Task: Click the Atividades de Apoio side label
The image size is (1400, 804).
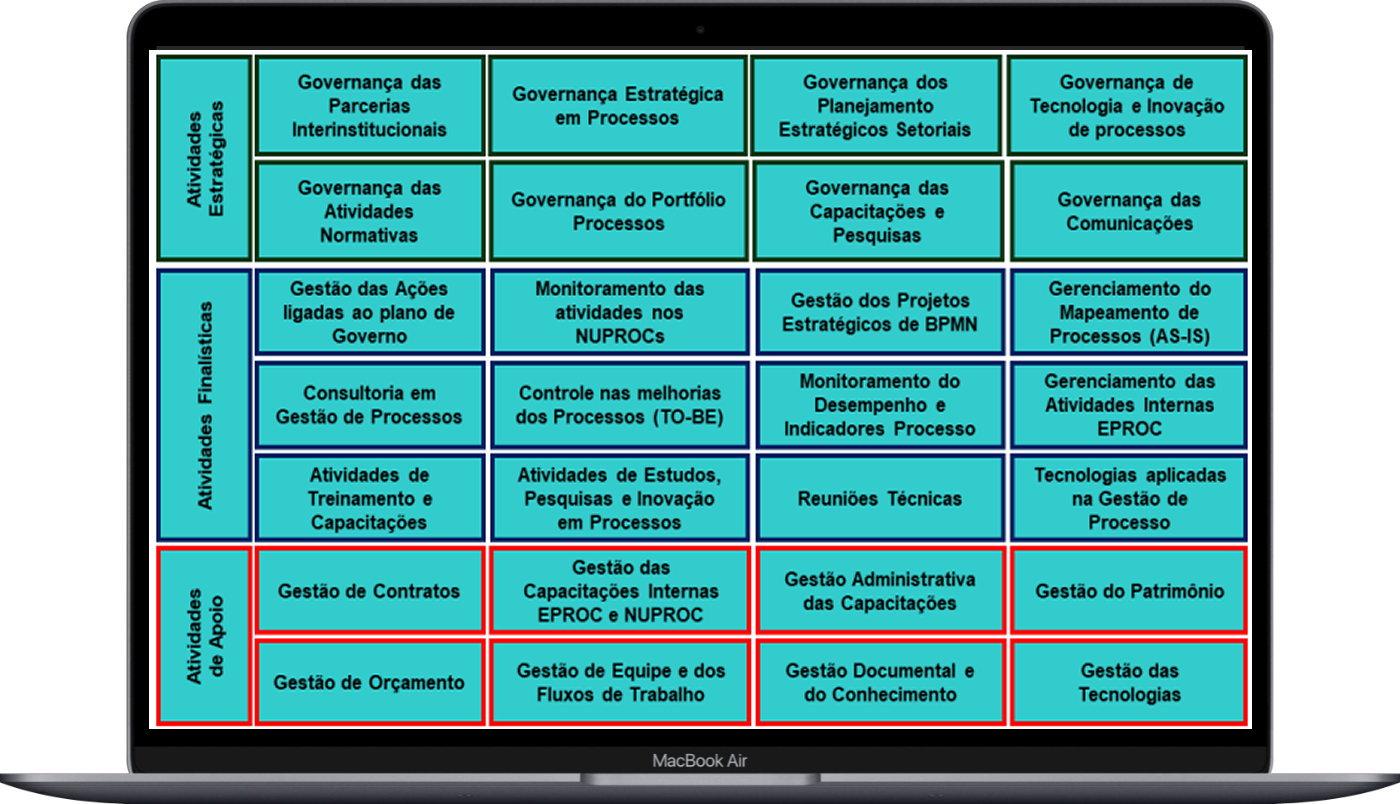Action: coord(205,636)
